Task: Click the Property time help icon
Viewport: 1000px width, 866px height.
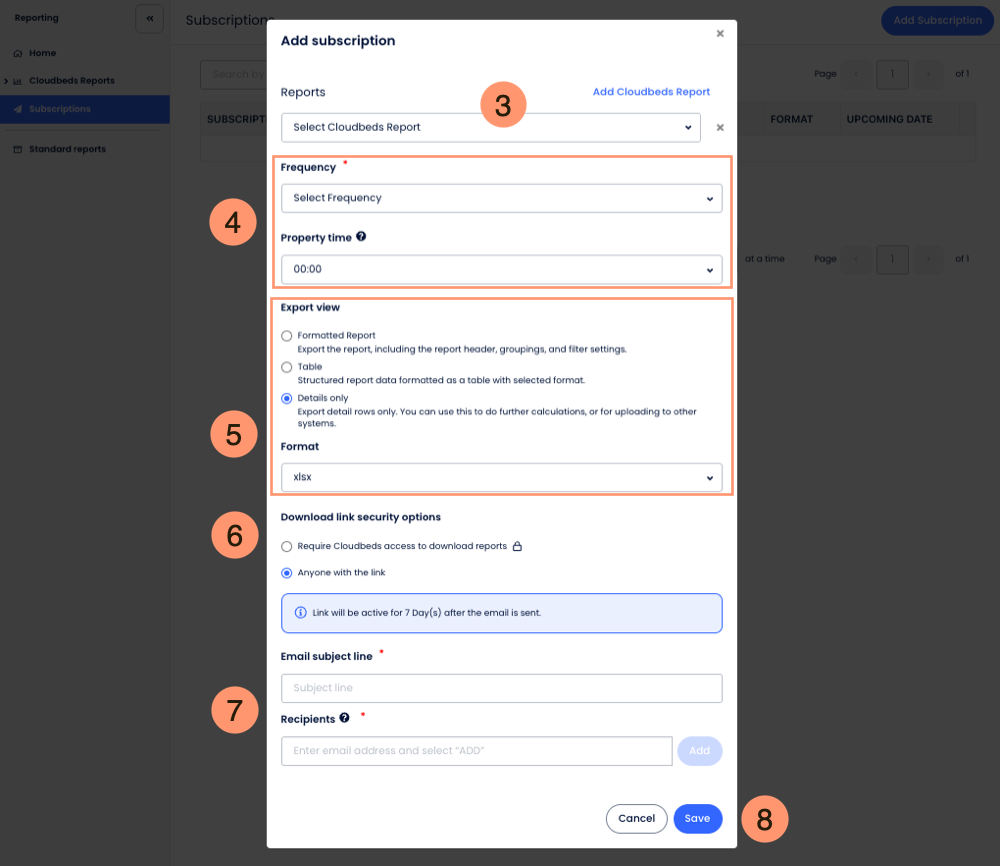Action: [361, 238]
